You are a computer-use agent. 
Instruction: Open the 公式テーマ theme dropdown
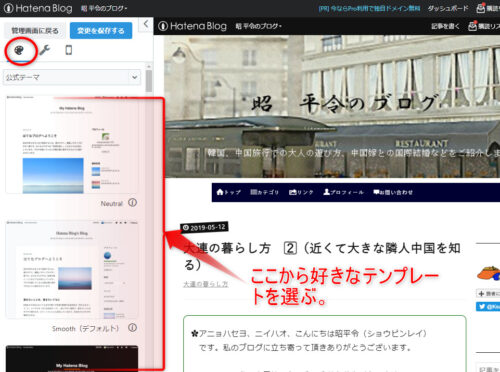click(x=72, y=77)
